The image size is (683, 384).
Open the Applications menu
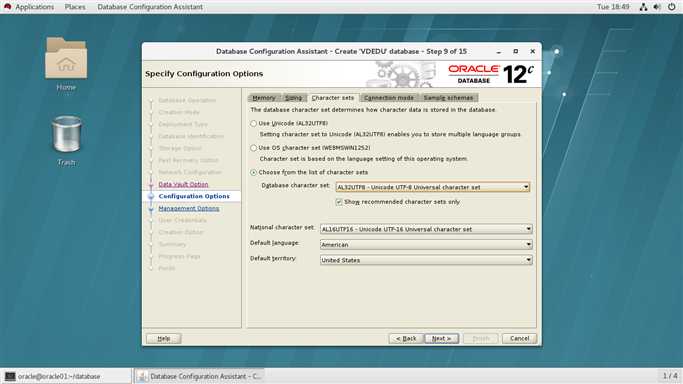(34, 7)
